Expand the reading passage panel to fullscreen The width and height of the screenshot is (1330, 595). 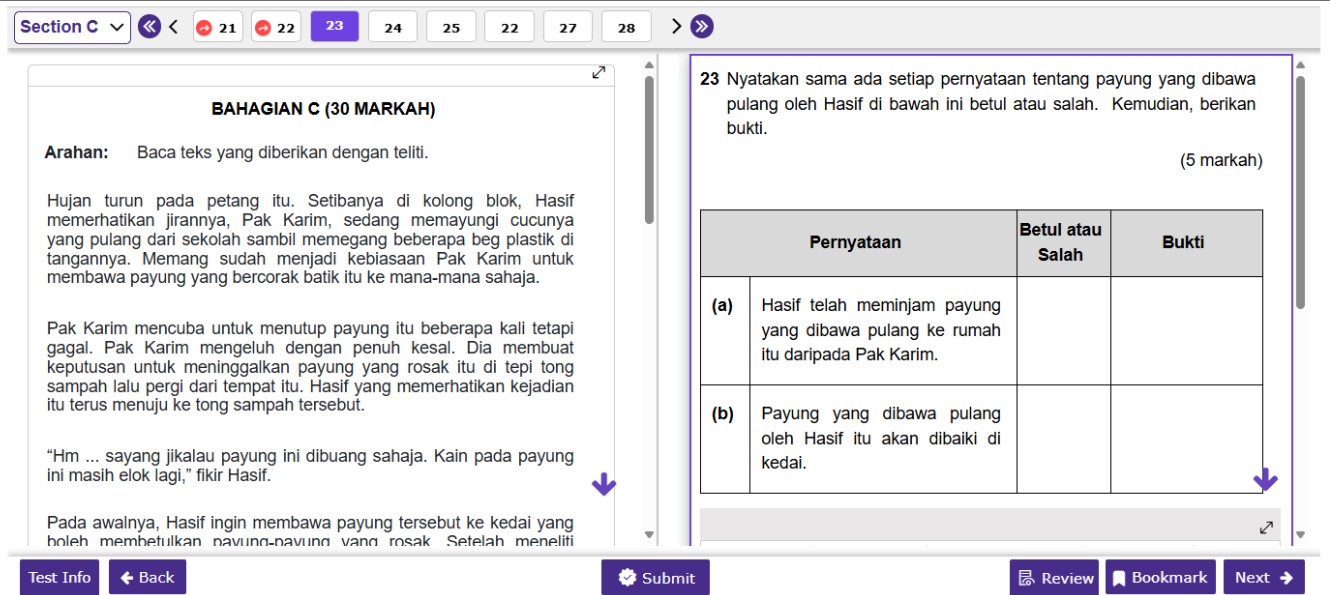pos(600,72)
